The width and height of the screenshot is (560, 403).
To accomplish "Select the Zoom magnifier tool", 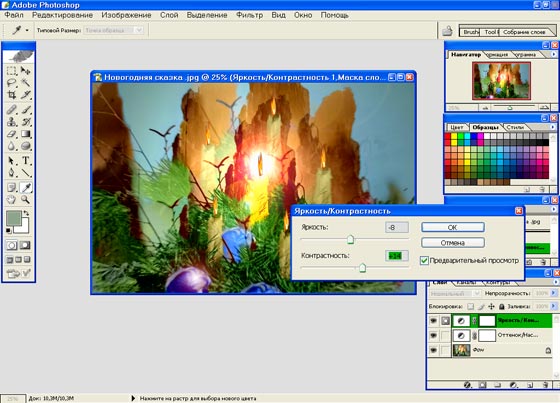I will [x=25, y=199].
